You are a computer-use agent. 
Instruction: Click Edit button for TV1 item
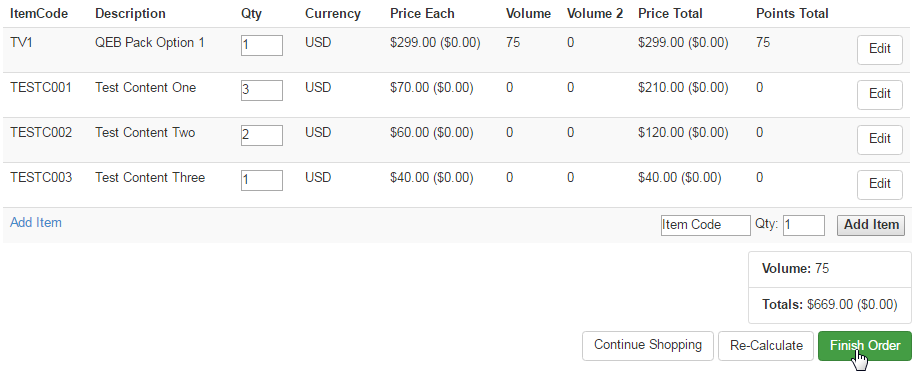pos(879,49)
